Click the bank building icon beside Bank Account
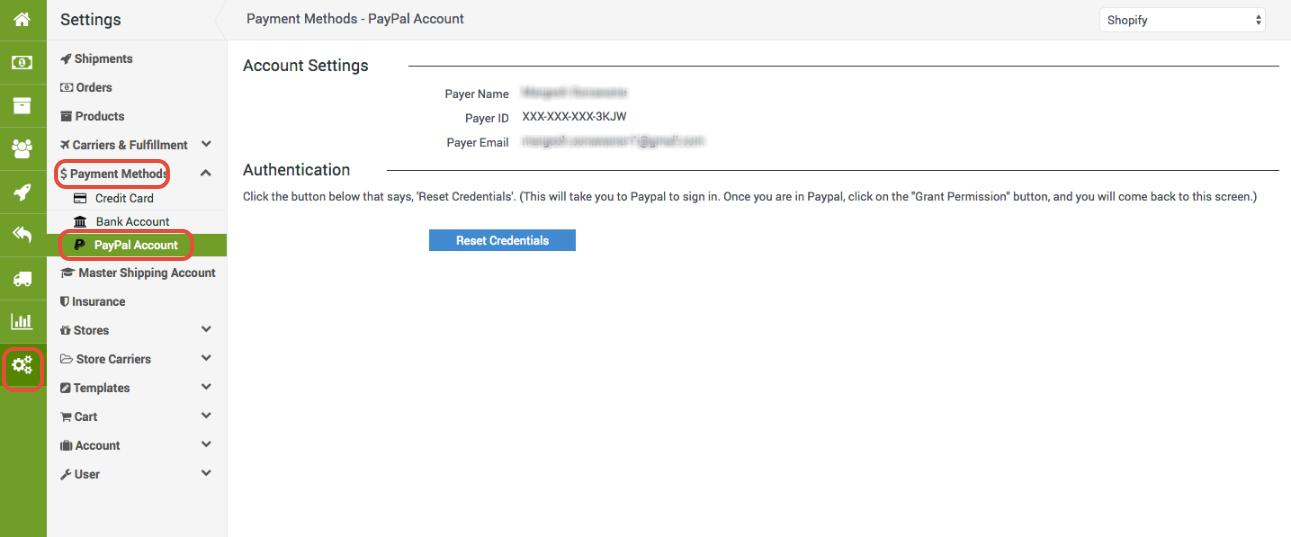Viewport: 1291px width, 537px height. pyautogui.click(x=80, y=222)
